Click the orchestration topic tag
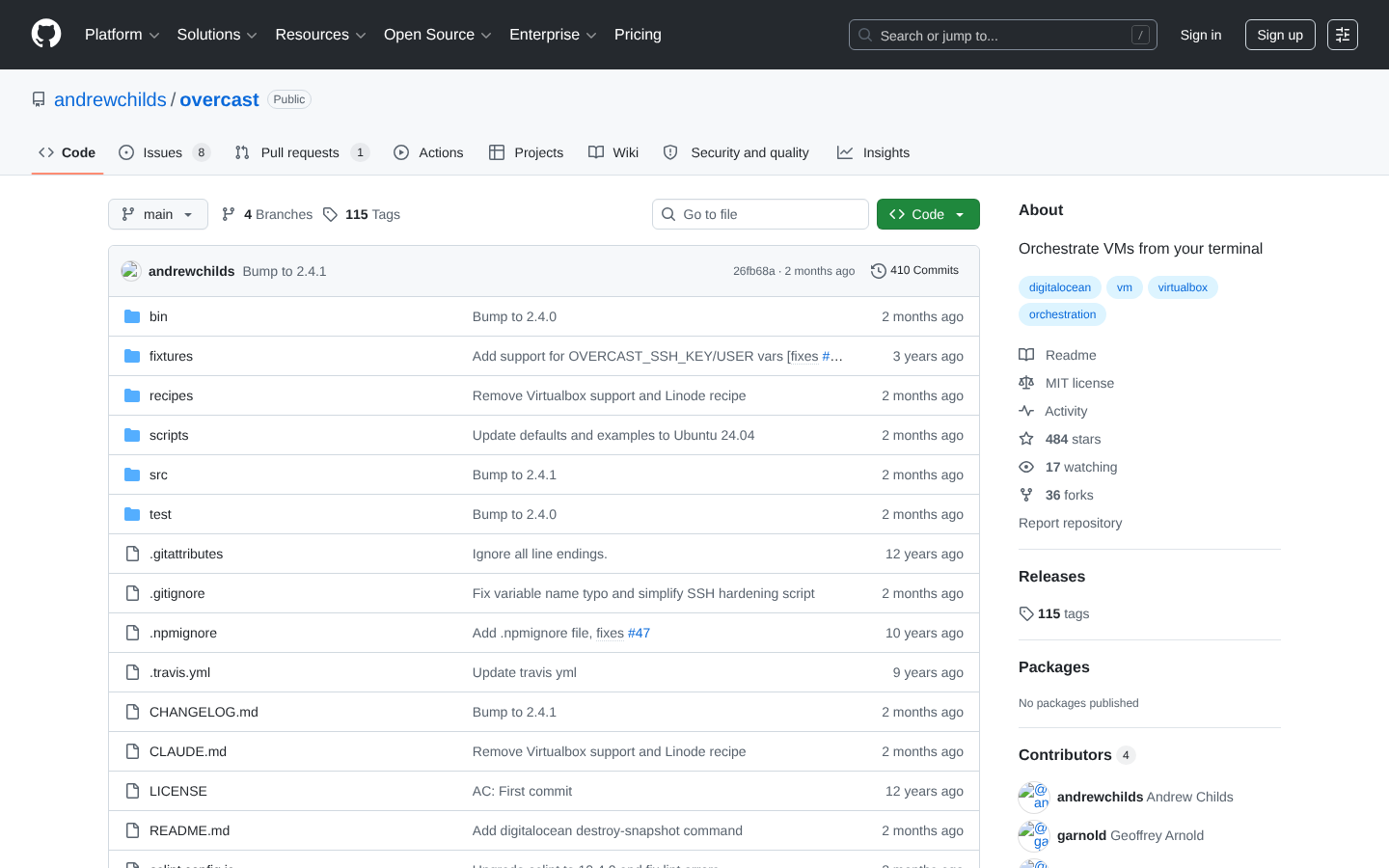This screenshot has width=1389, height=868. 1062,314
